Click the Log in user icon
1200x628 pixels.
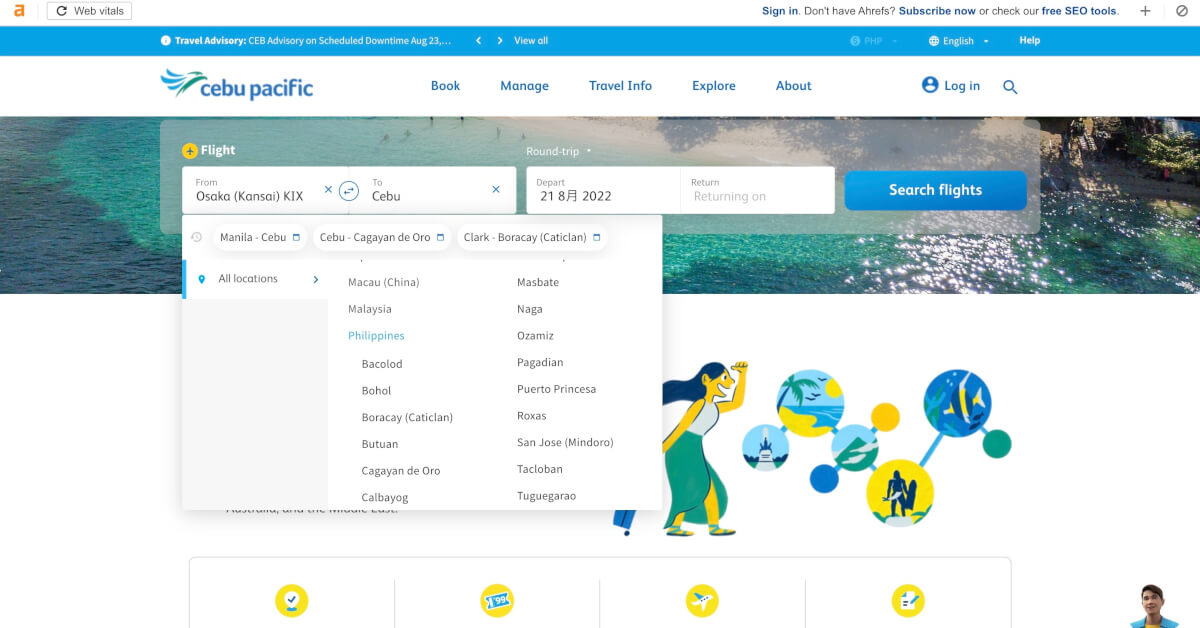click(930, 85)
